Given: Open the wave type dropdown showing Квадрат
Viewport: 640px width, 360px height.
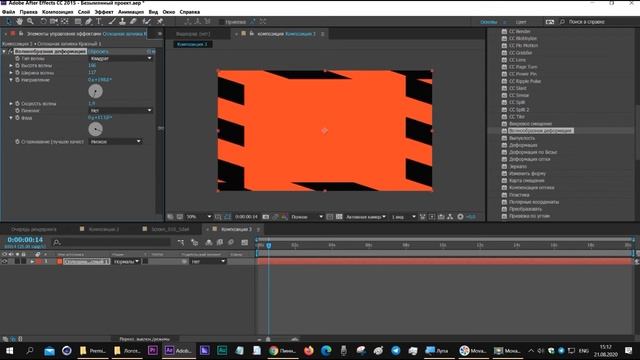Looking at the screenshot, I should pyautogui.click(x=121, y=58).
